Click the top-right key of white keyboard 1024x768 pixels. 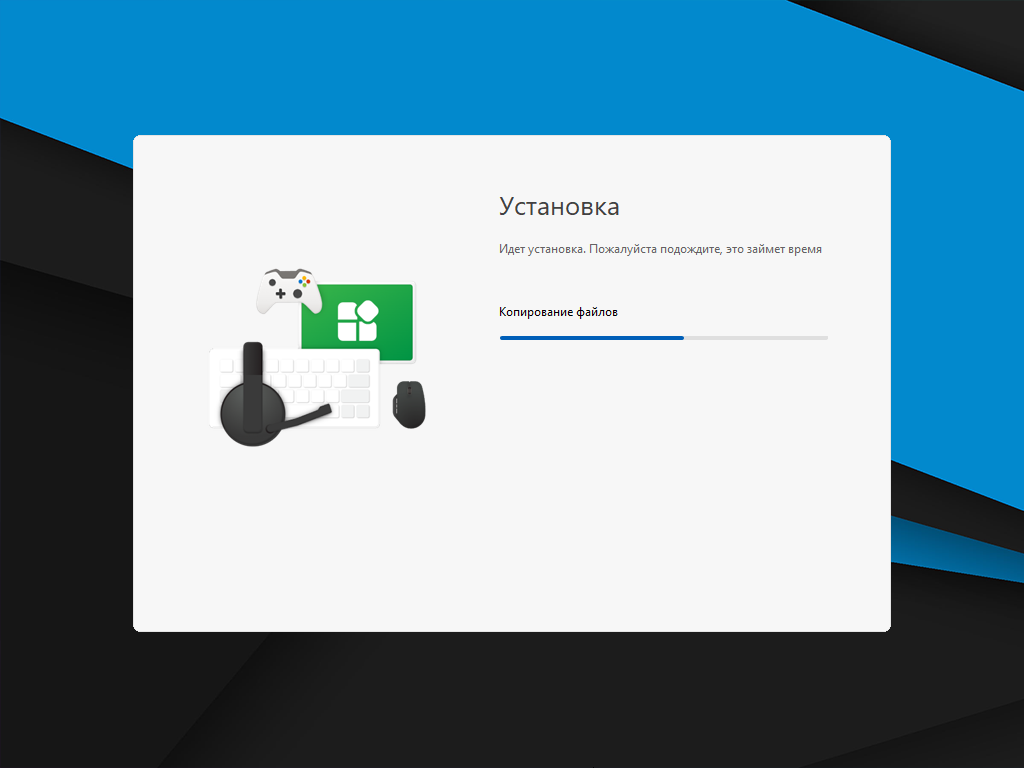(x=364, y=366)
